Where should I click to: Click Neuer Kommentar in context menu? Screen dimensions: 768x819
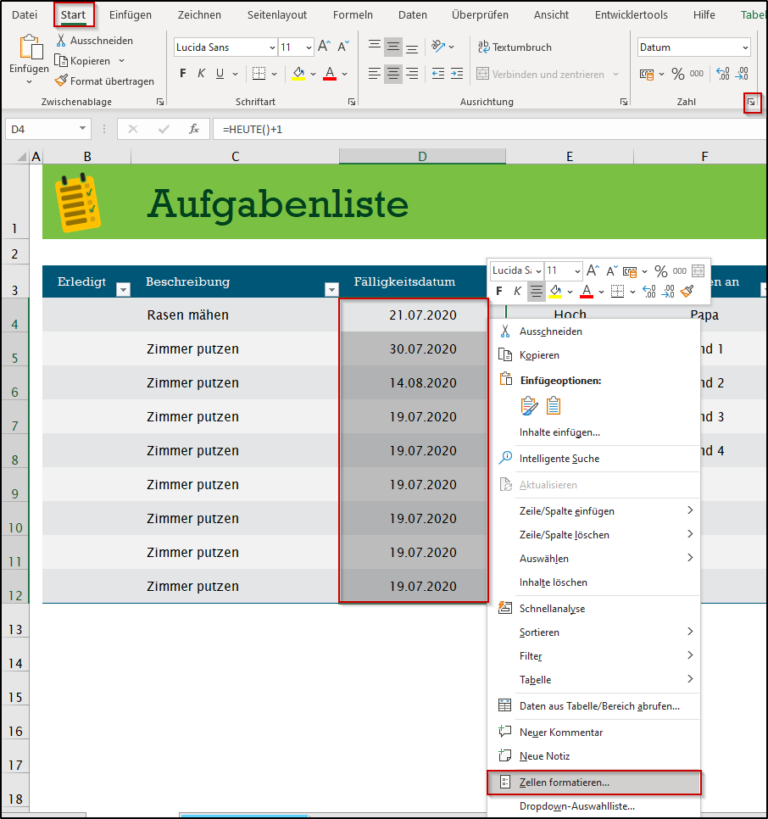560,732
